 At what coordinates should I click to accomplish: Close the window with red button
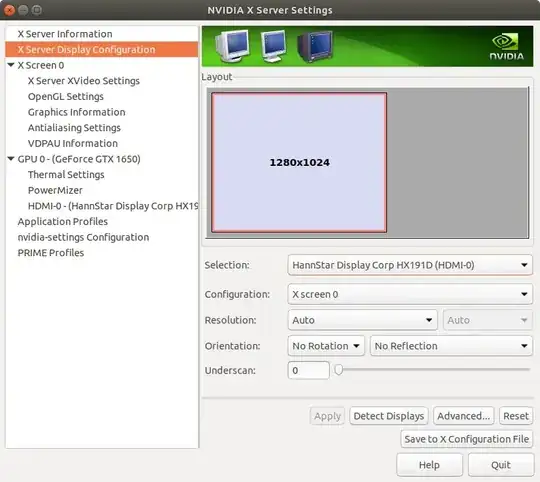click(9, 10)
